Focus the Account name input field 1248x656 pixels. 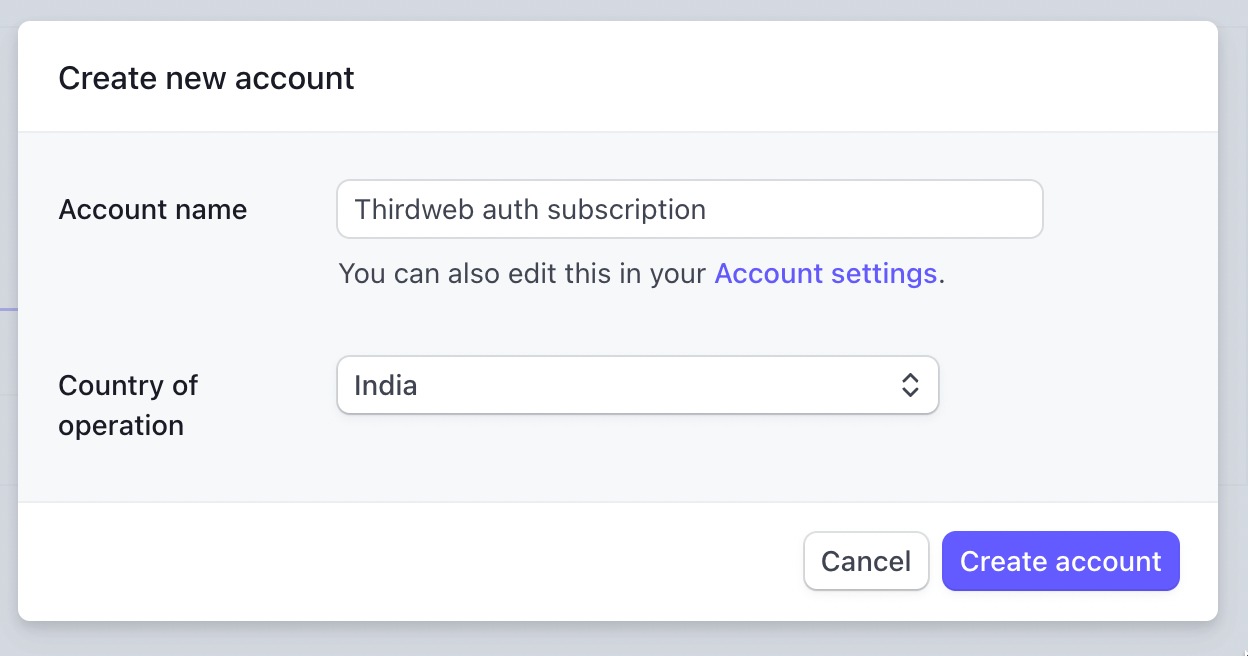tap(690, 209)
